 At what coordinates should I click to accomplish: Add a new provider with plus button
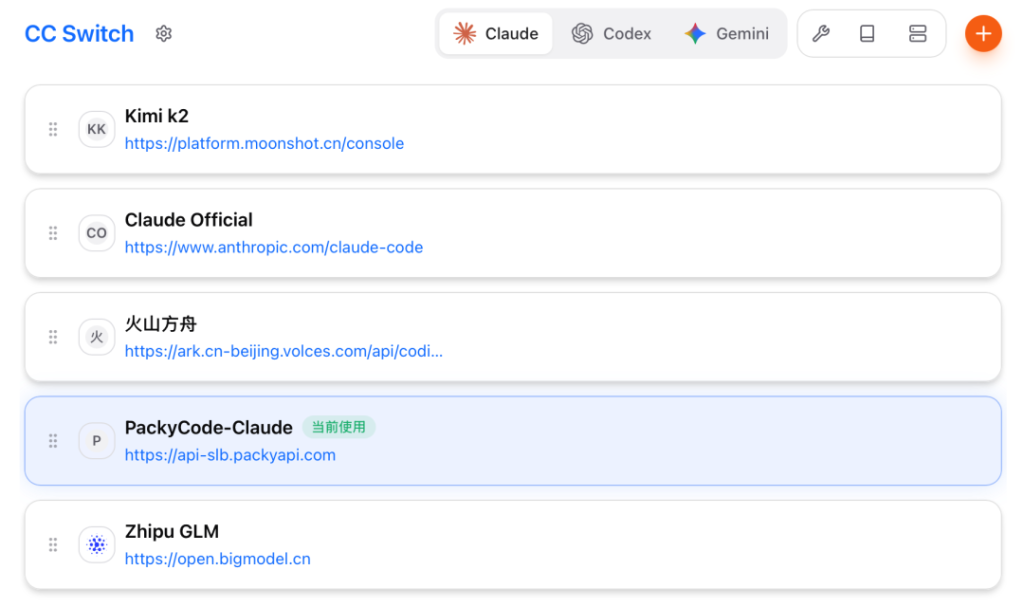coord(983,34)
